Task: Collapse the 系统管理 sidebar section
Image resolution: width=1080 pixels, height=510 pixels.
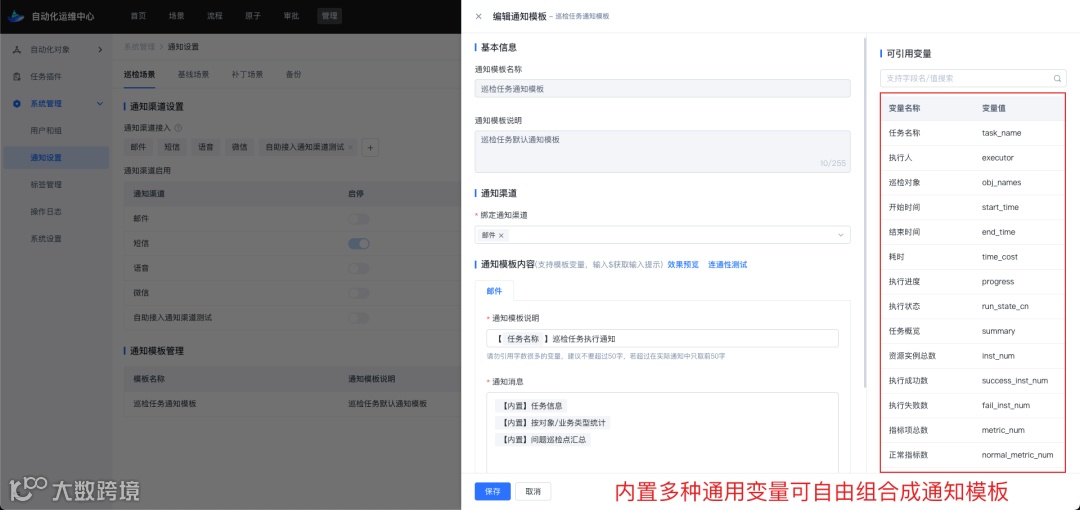Action: tap(100, 103)
